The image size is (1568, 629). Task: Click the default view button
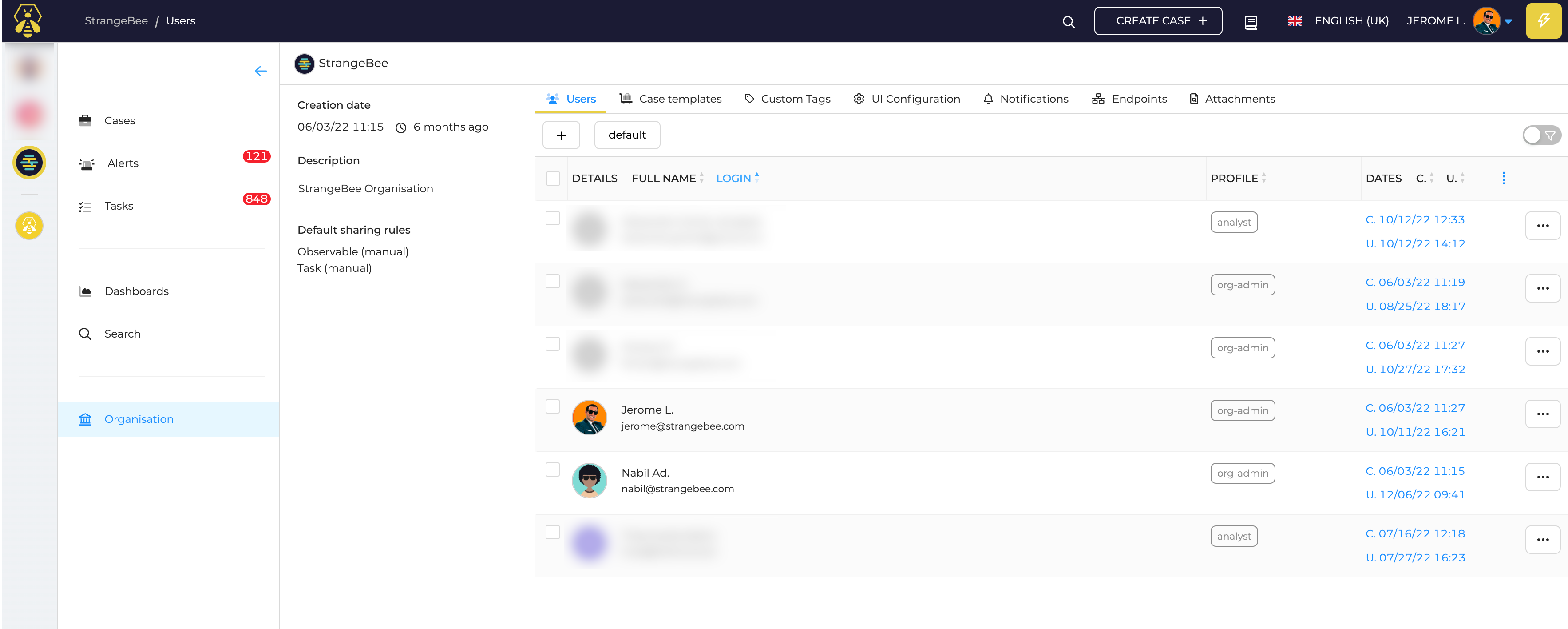click(x=627, y=135)
